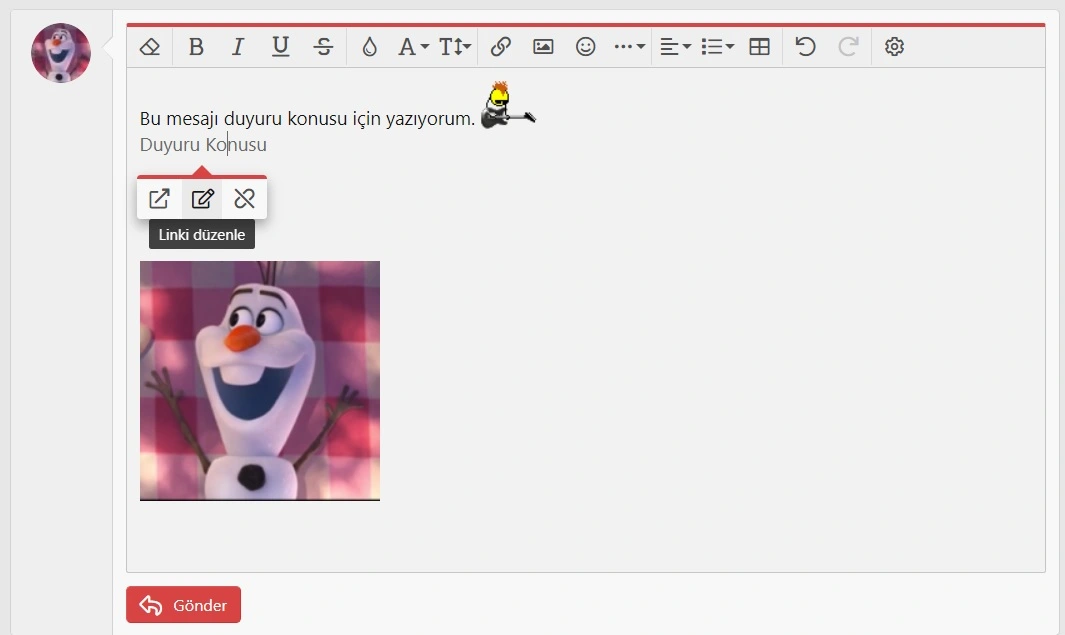The width and height of the screenshot is (1065, 635).
Task: Click the Gönder submit button
Action: point(183,604)
